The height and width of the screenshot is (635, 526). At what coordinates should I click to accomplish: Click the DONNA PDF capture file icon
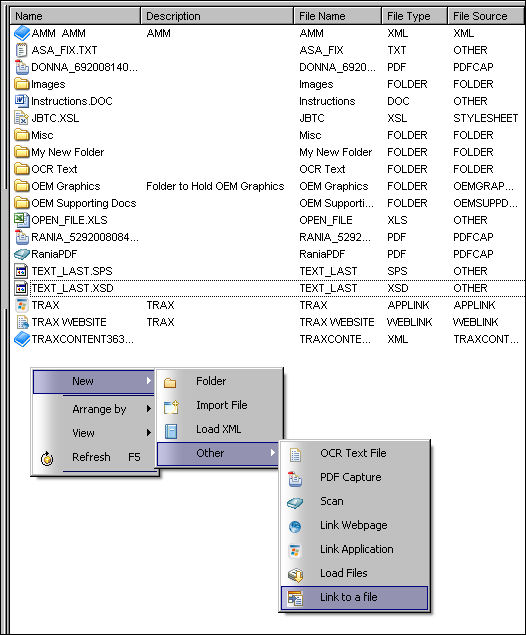click(x=21, y=67)
